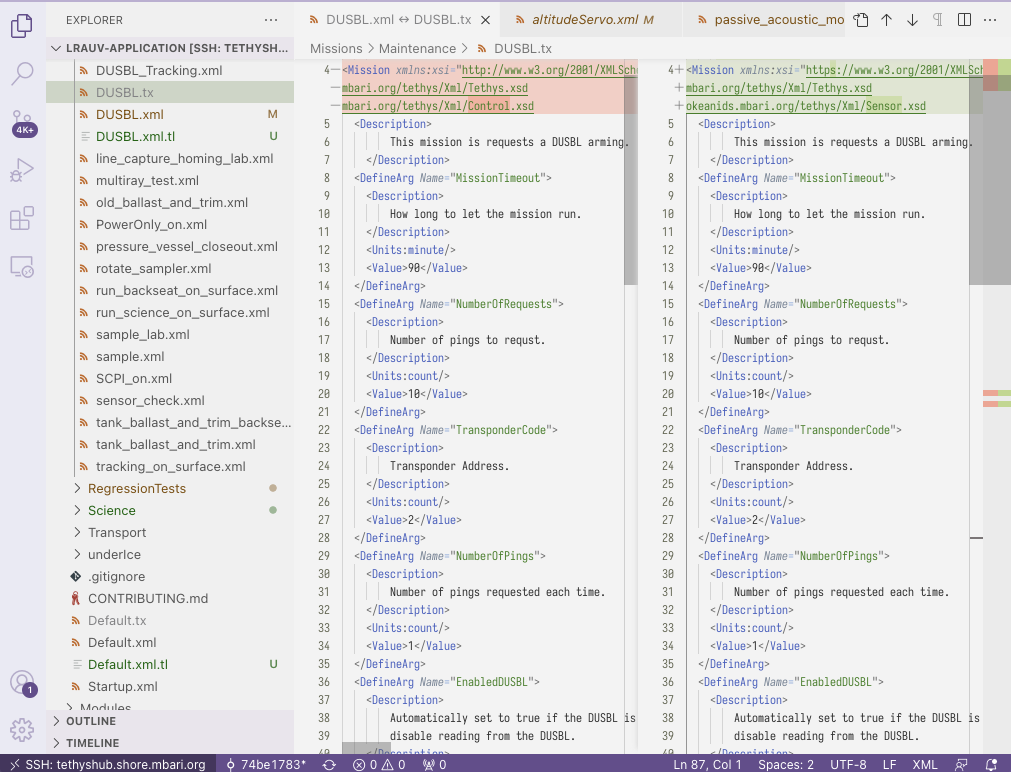Image resolution: width=1011 pixels, height=772 pixels.
Task: Open the Remote Explorer view
Action: (22, 267)
